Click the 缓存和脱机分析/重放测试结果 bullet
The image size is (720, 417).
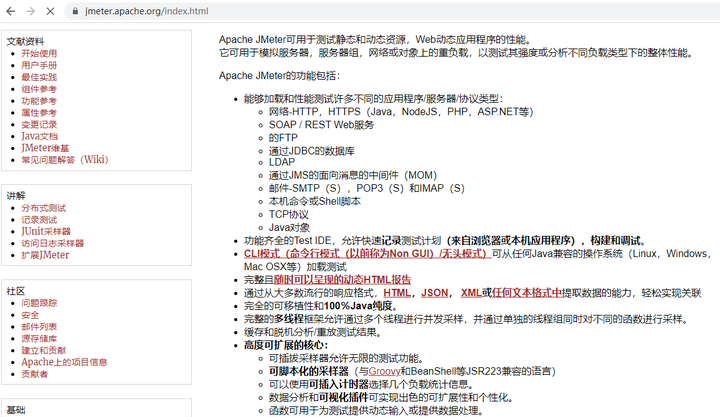pos(313,332)
